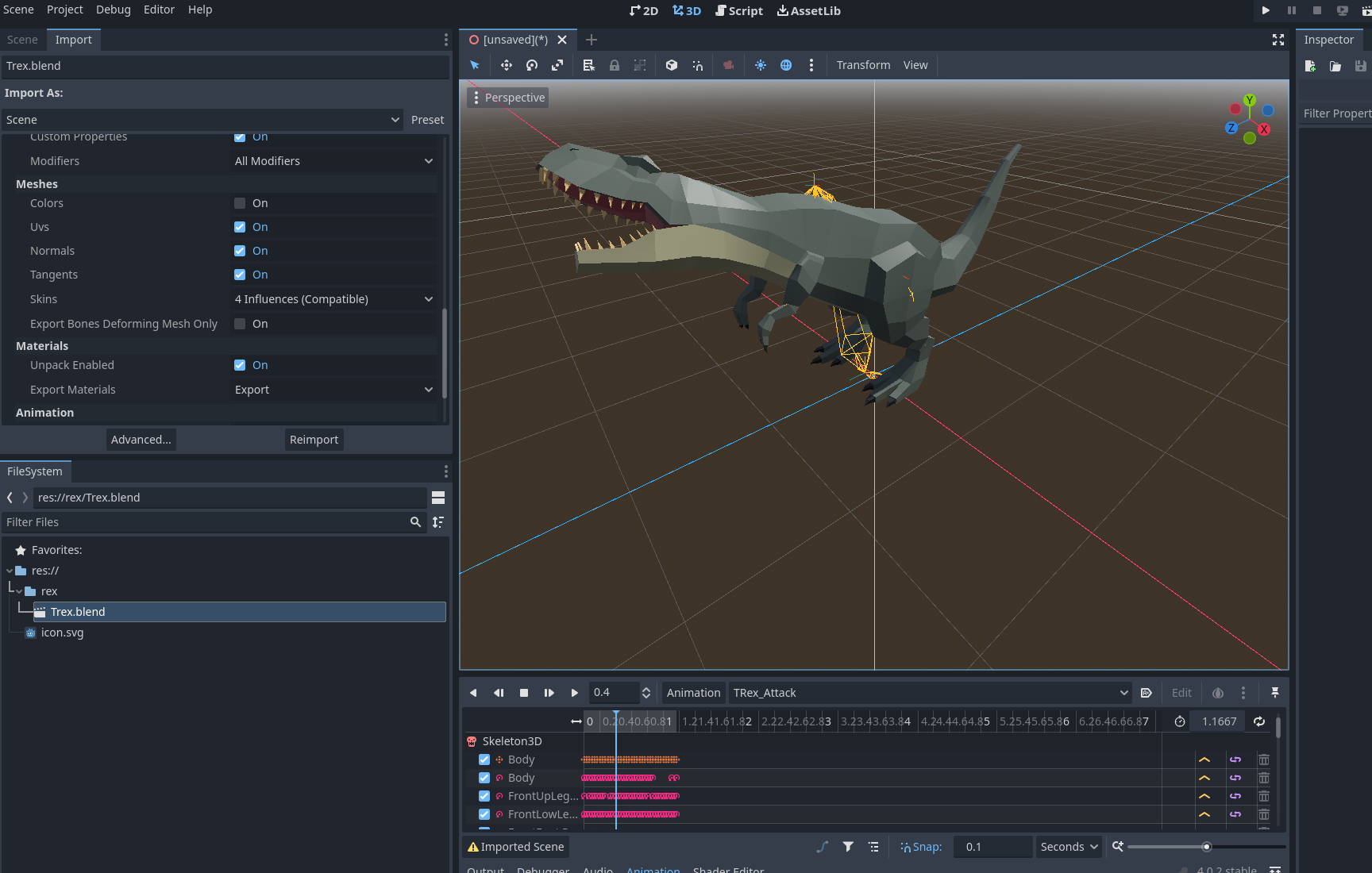Screen dimensions: 1372x873
Task: Stop animation playback
Action: (523, 693)
